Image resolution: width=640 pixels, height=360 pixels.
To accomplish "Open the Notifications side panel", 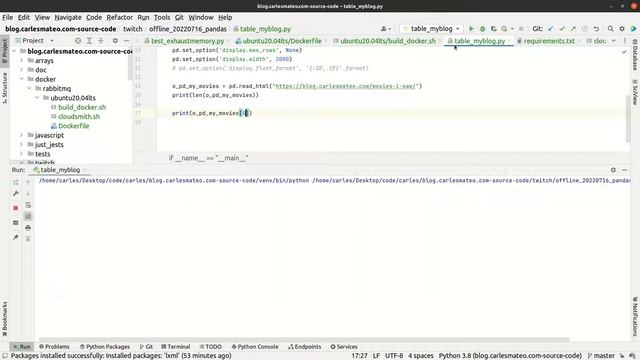I will (x=635, y=316).
